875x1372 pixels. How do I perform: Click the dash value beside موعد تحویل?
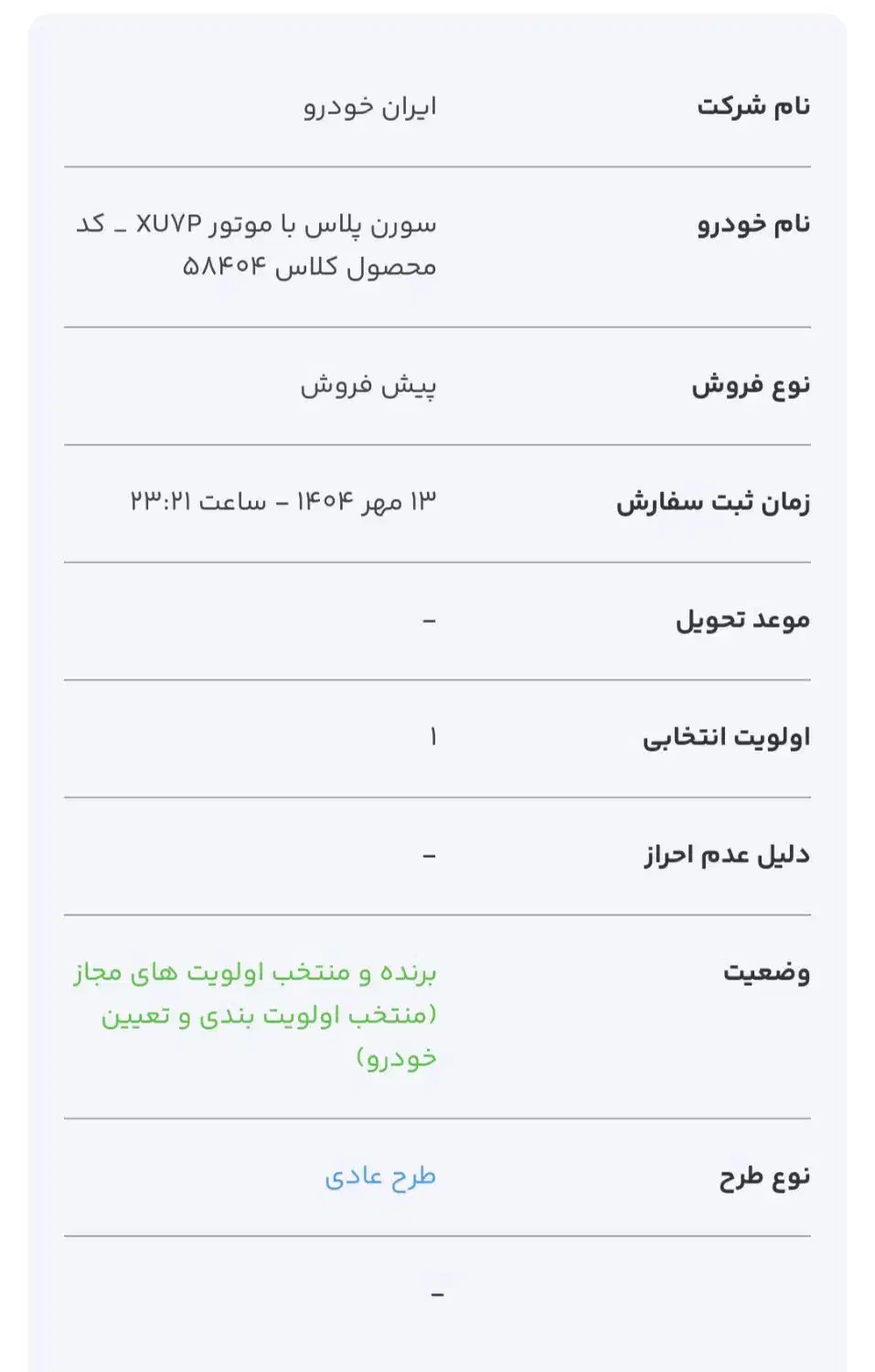pyautogui.click(x=430, y=621)
